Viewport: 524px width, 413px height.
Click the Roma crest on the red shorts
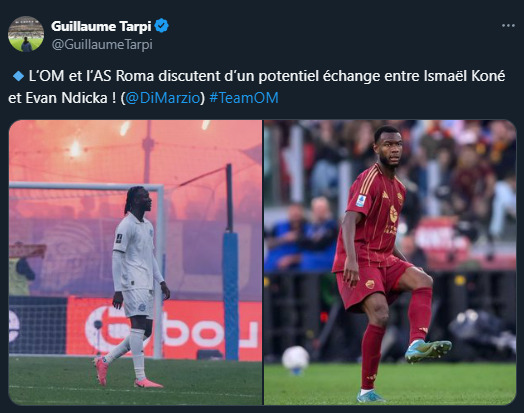(x=370, y=284)
